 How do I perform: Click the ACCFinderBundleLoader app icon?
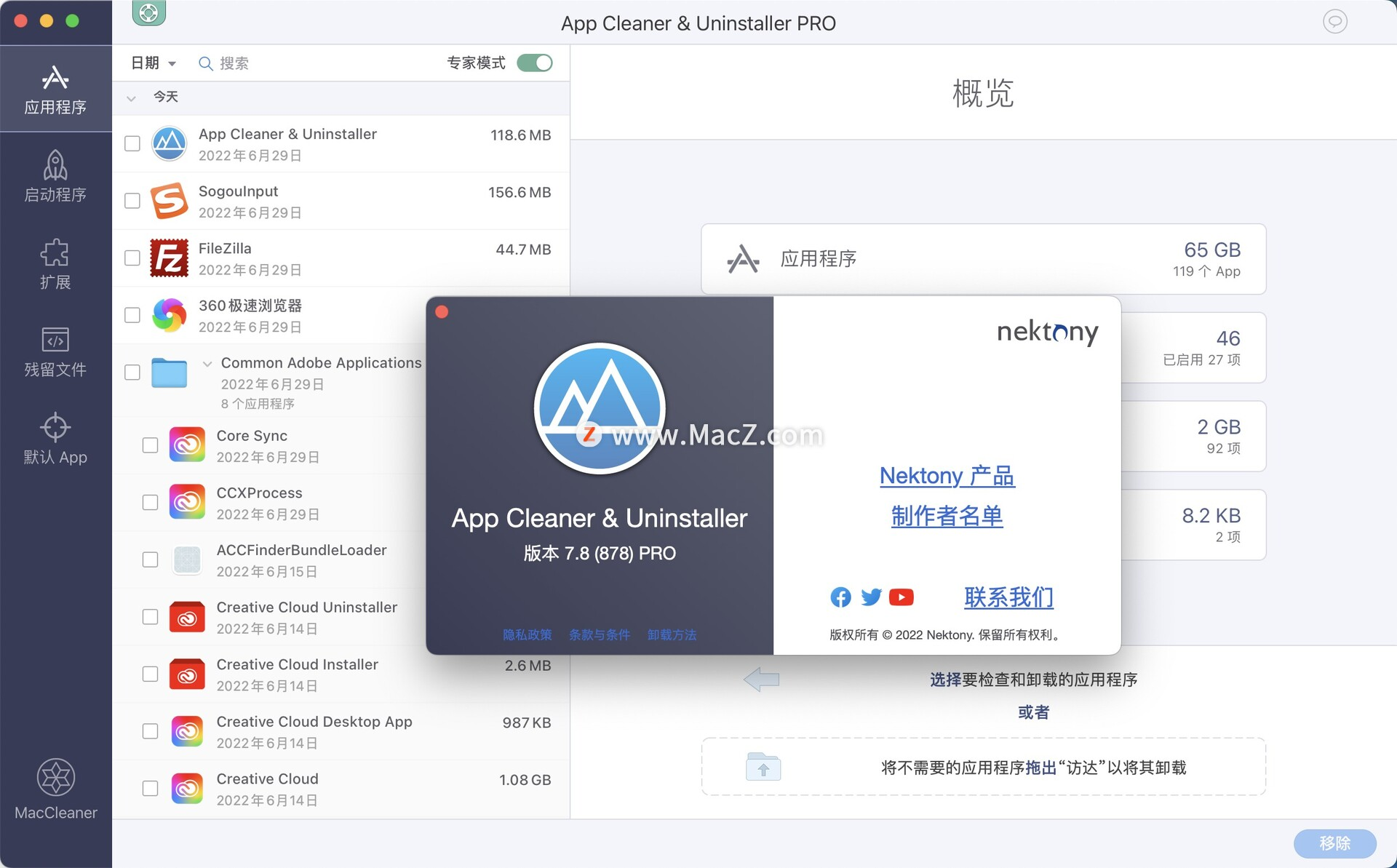(188, 560)
